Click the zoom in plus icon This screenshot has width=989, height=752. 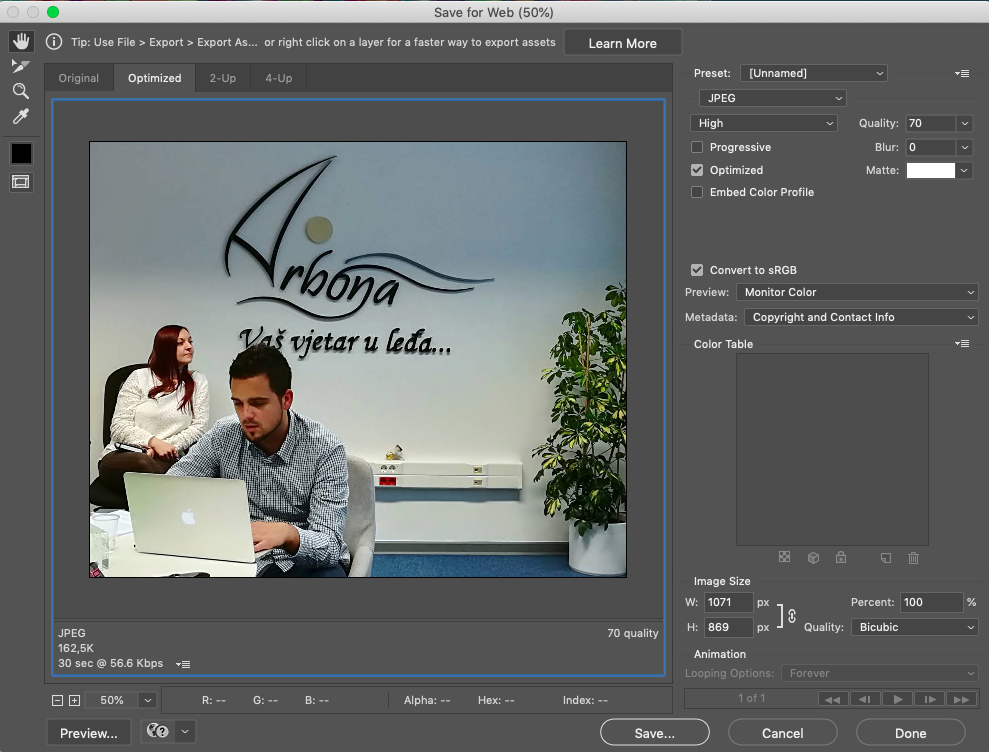(x=74, y=700)
